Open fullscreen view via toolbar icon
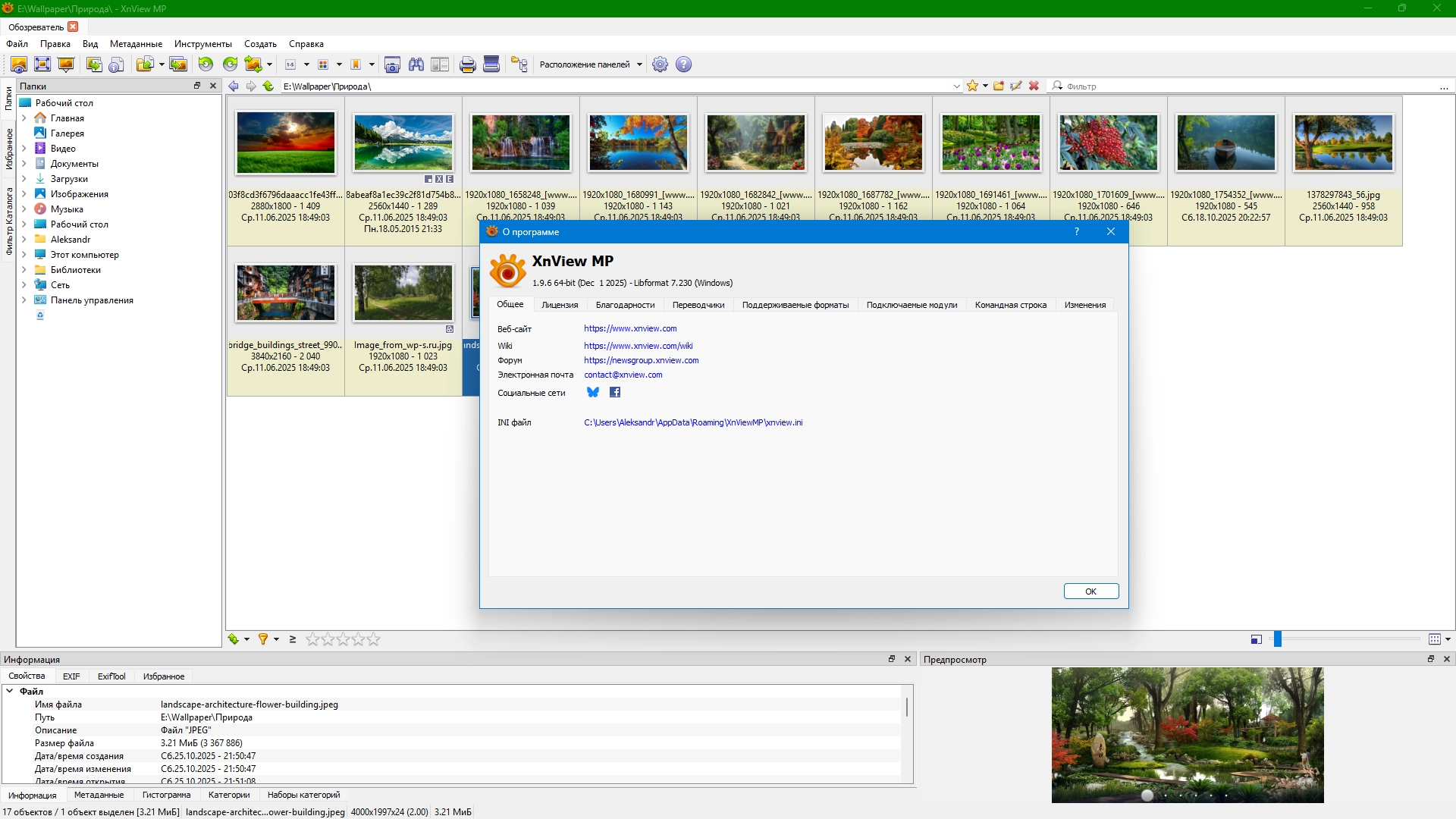 tap(42, 64)
